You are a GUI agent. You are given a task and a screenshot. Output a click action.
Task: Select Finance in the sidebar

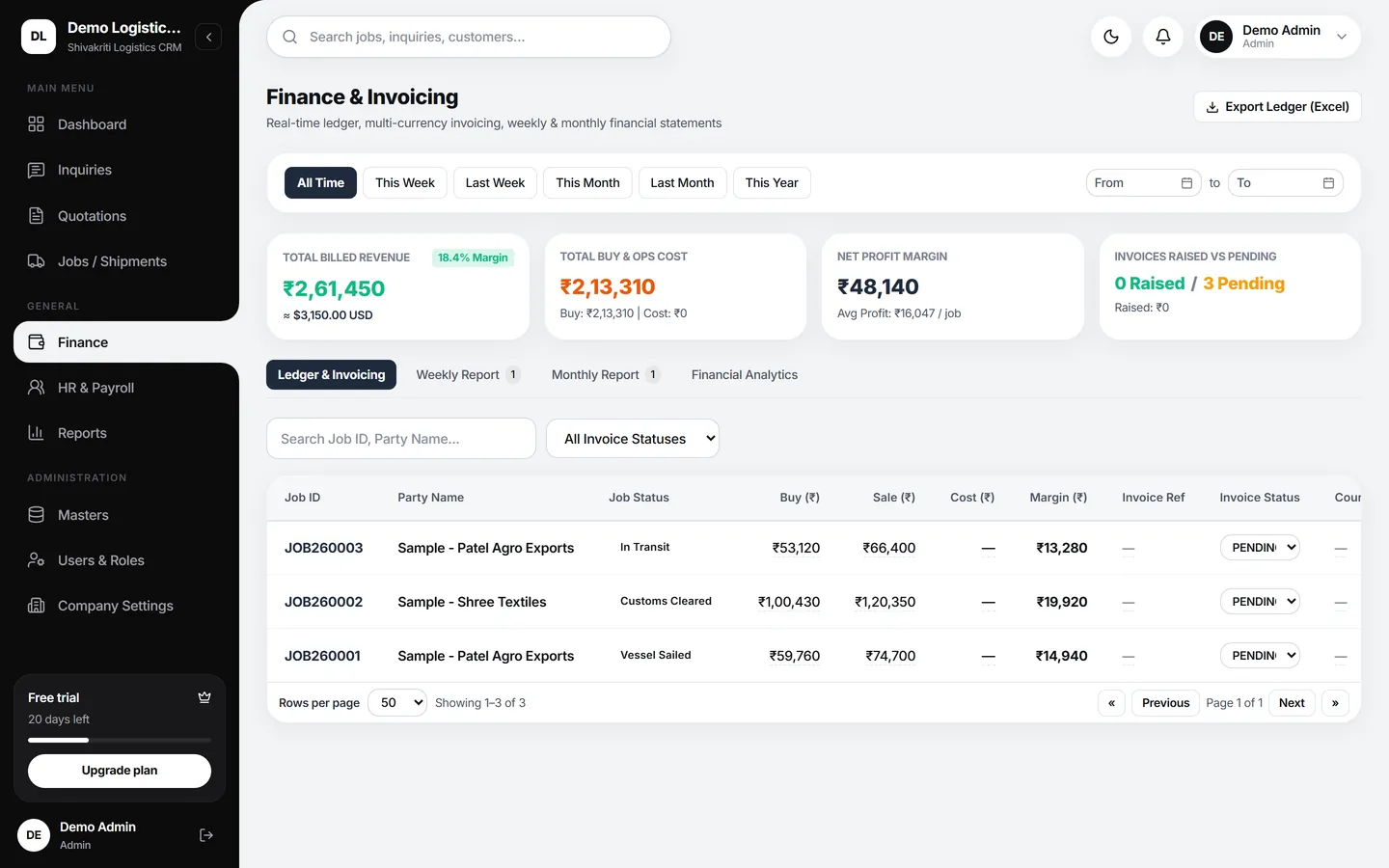click(126, 342)
